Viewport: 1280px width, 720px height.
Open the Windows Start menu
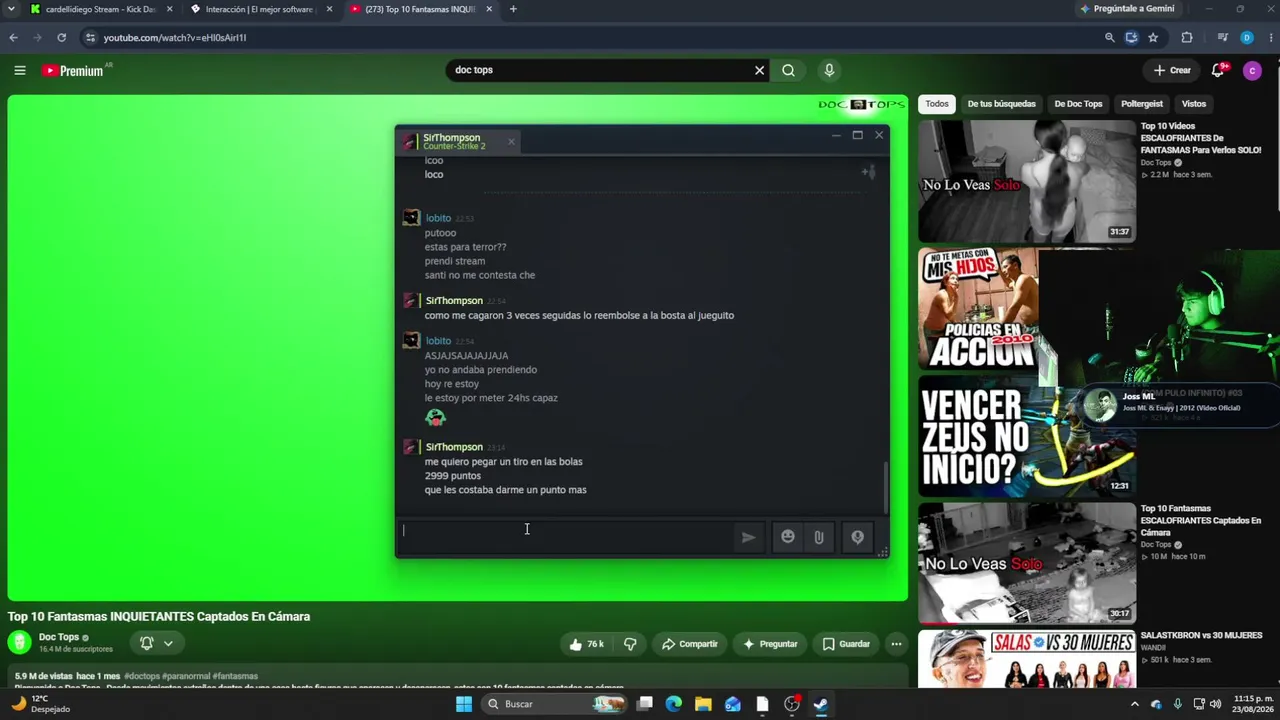[464, 704]
